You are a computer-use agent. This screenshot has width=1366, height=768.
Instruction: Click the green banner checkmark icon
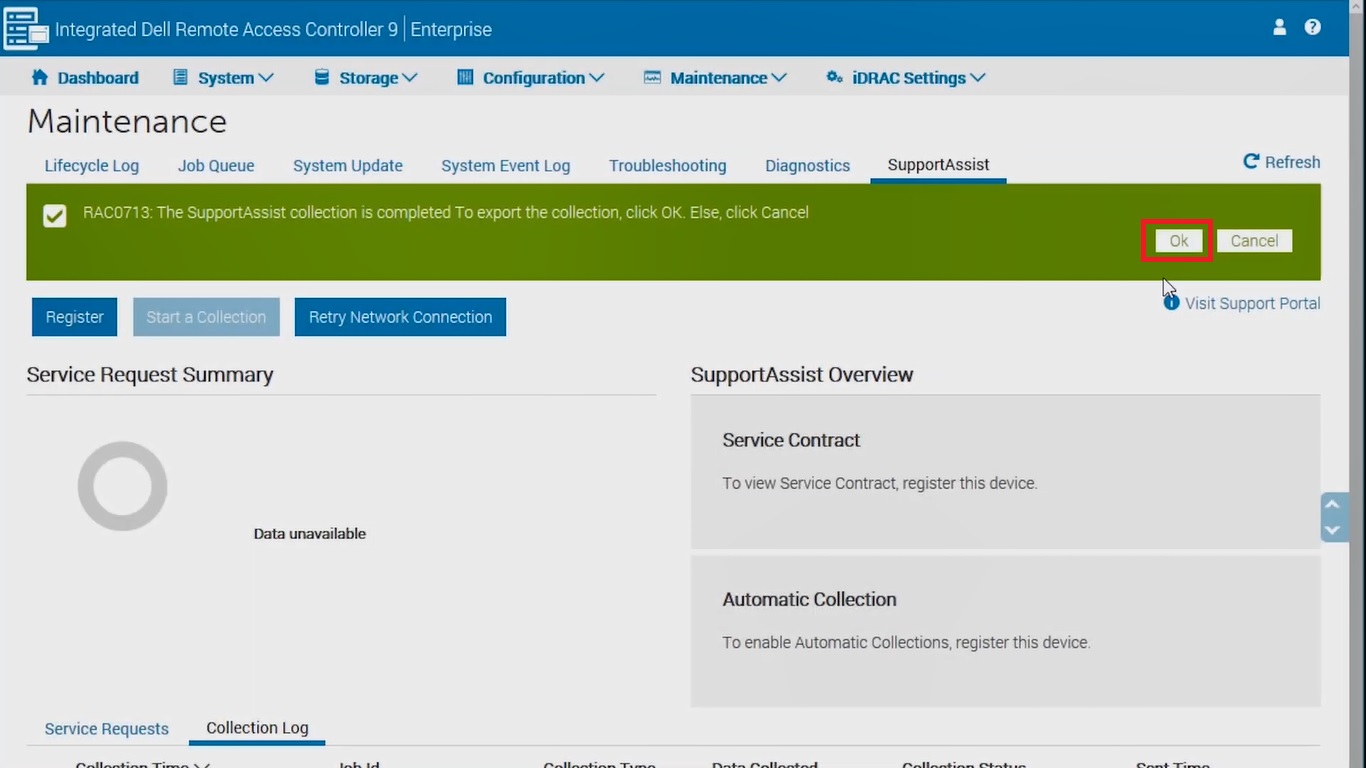click(x=55, y=216)
